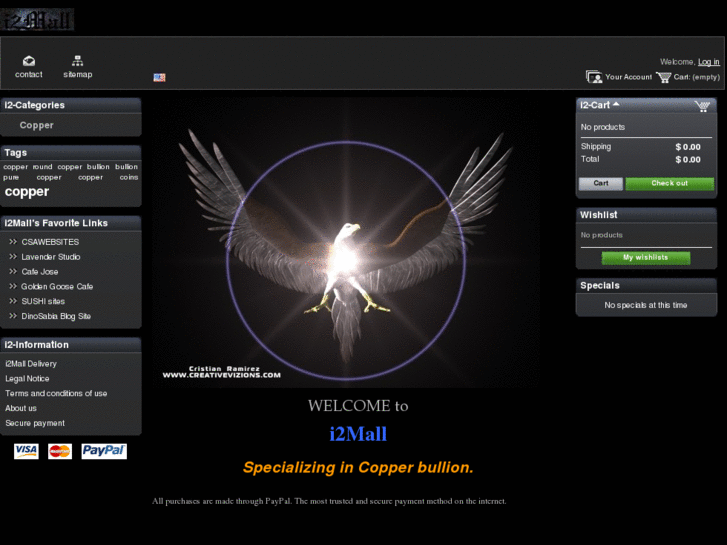Image resolution: width=727 pixels, height=545 pixels.
Task: Open the About us page
Action: point(21,408)
